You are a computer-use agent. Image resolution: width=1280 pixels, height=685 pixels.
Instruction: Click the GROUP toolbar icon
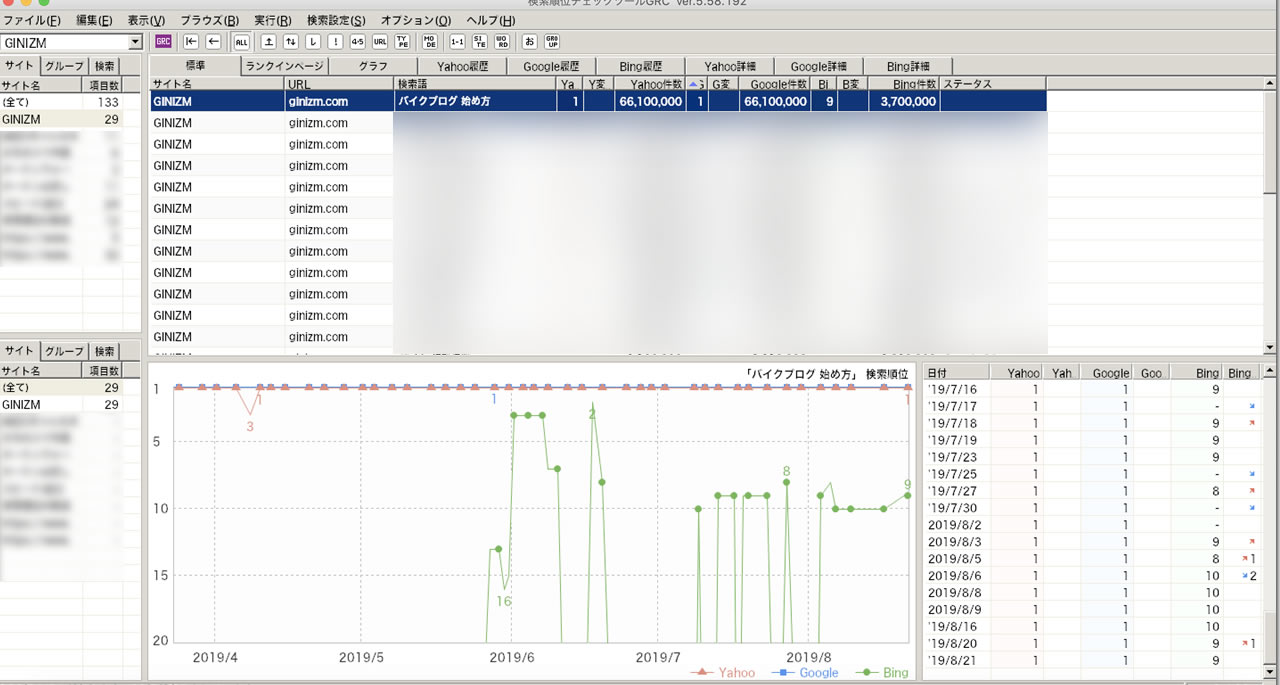pos(551,42)
